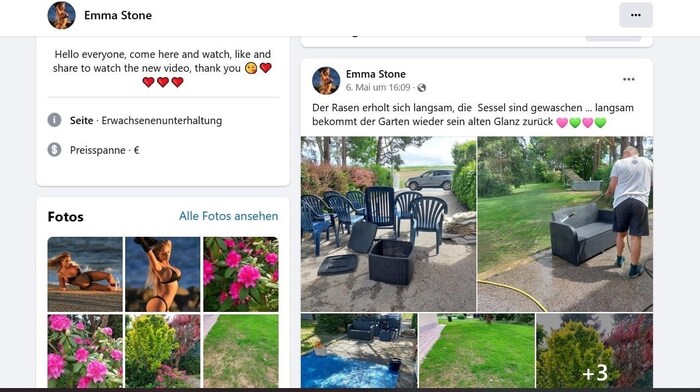Open the post timestamp 6. Mai um 16:09

pyautogui.click(x=378, y=88)
